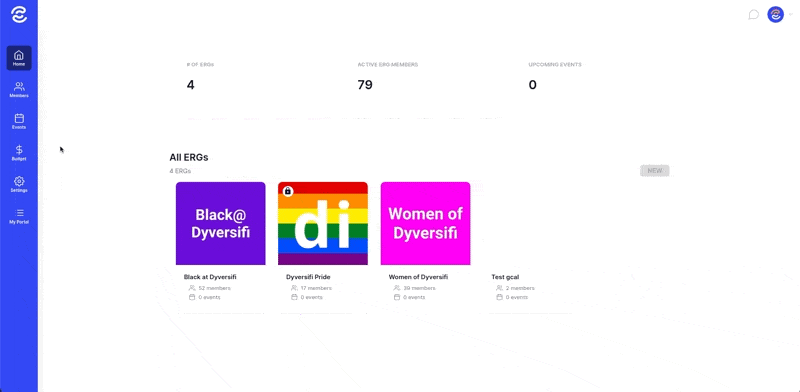Click the 0 events label under Women of Dyversifi
Viewport: 800px width, 392px height.
pos(414,298)
